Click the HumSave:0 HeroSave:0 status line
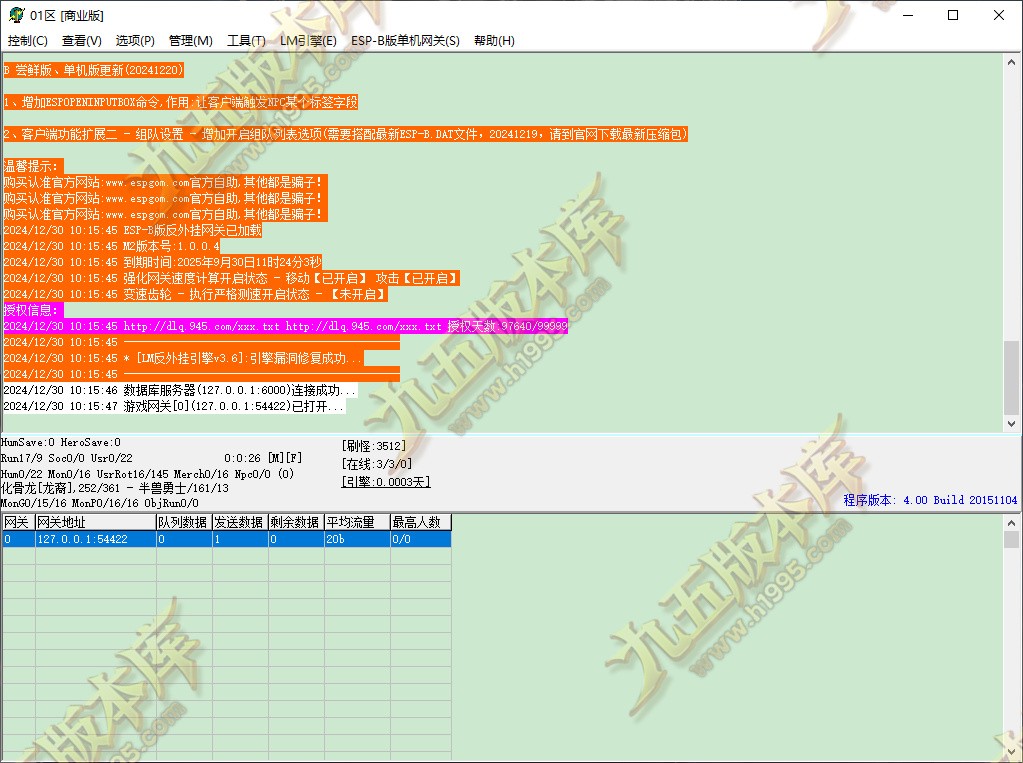Image resolution: width=1023 pixels, height=763 pixels. click(x=61, y=443)
